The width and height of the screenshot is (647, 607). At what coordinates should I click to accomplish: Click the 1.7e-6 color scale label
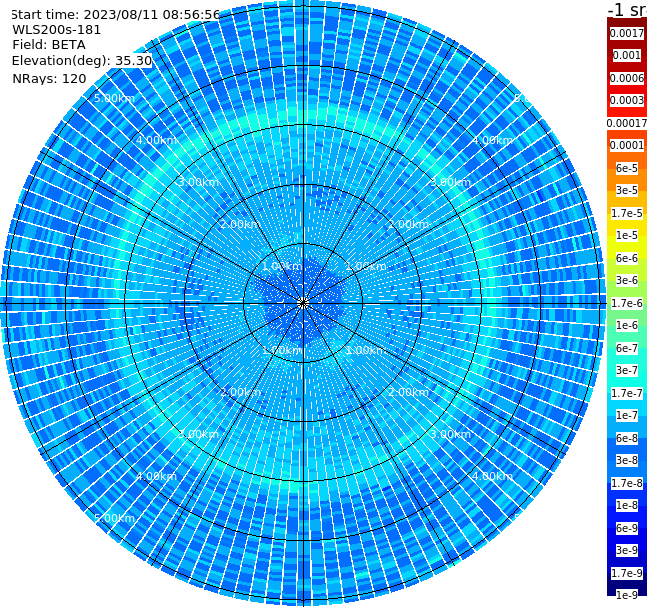pyautogui.click(x=627, y=303)
